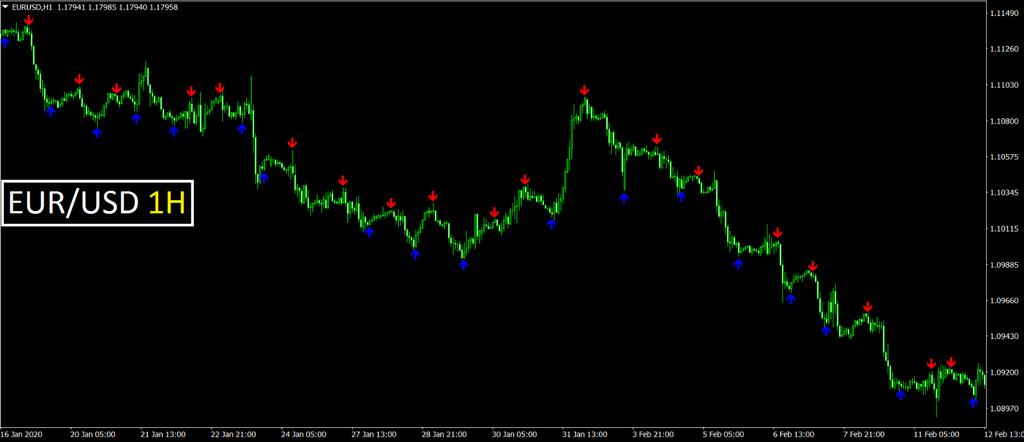Select the 1.09200 price axis label
This screenshot has width=1024, height=442.
tap(1006, 372)
